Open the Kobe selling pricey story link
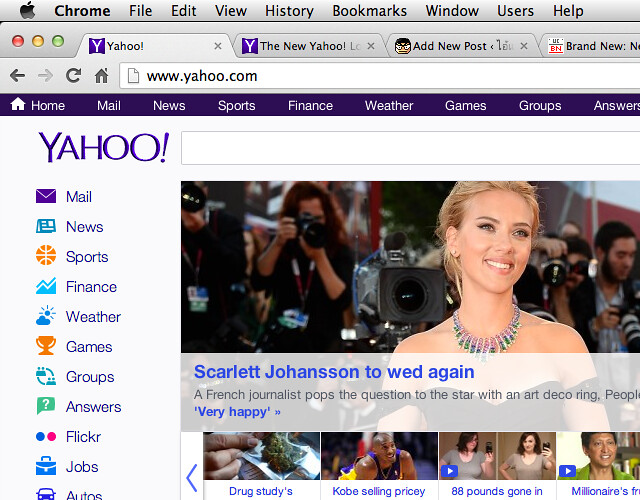Viewport: 640px width, 500px height. click(379, 491)
